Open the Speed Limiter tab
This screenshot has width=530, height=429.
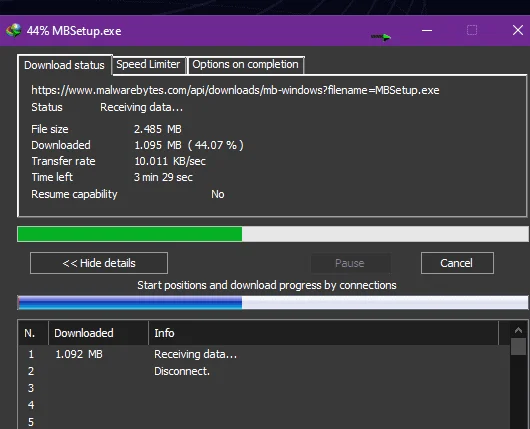[x=148, y=64]
